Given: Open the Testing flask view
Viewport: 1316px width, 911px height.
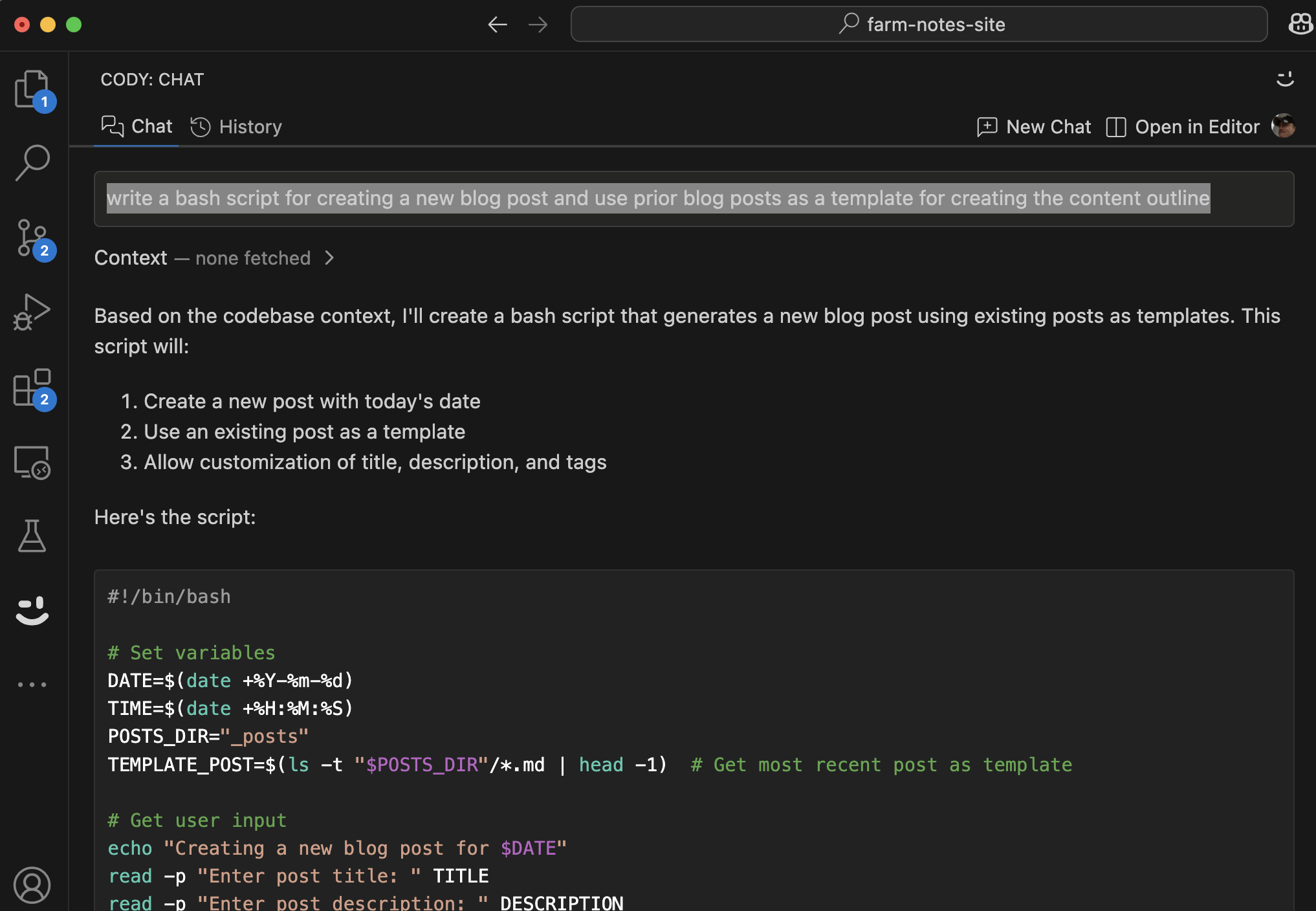Looking at the screenshot, I should (32, 536).
